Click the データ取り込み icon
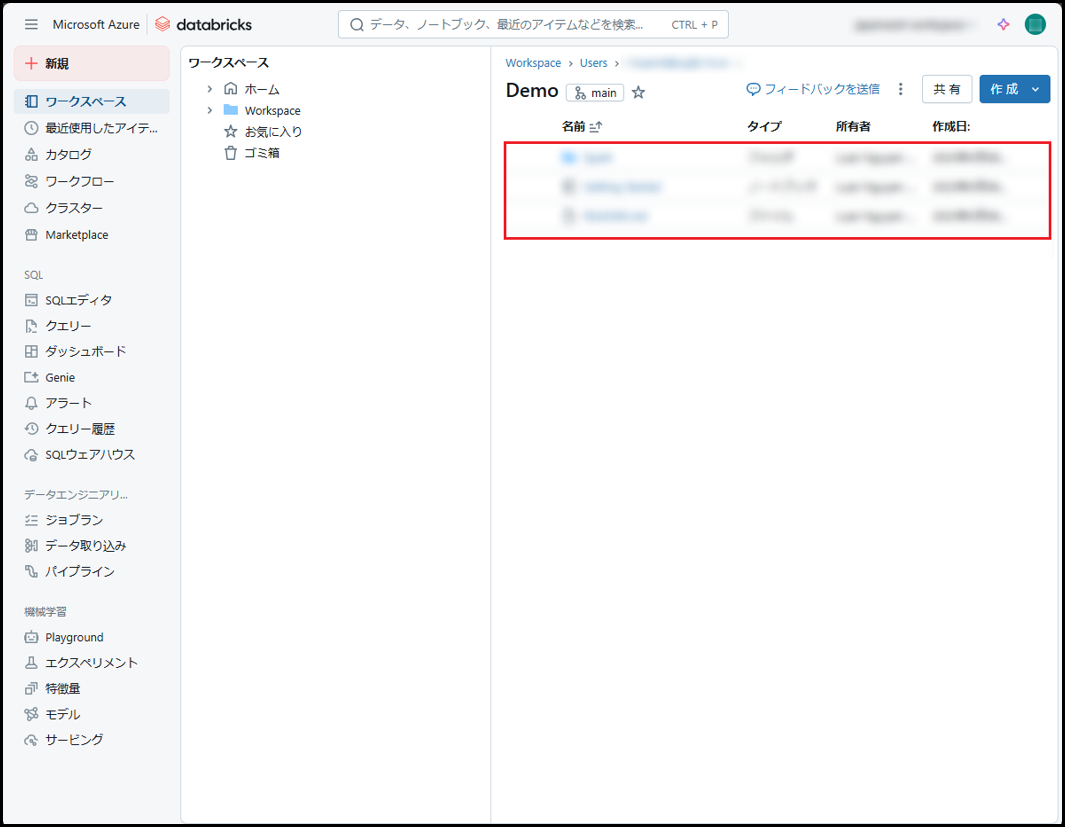 click(x=31, y=545)
